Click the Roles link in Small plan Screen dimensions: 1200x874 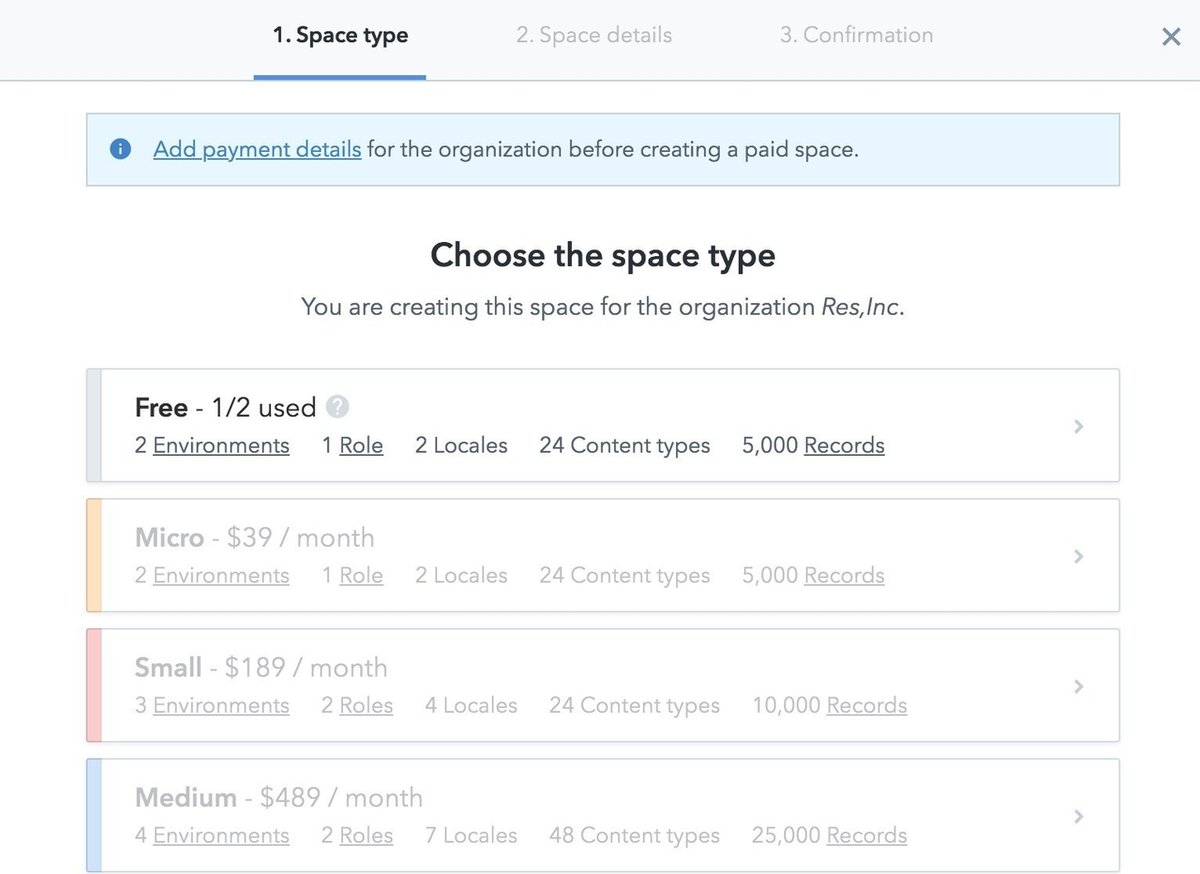coord(366,706)
